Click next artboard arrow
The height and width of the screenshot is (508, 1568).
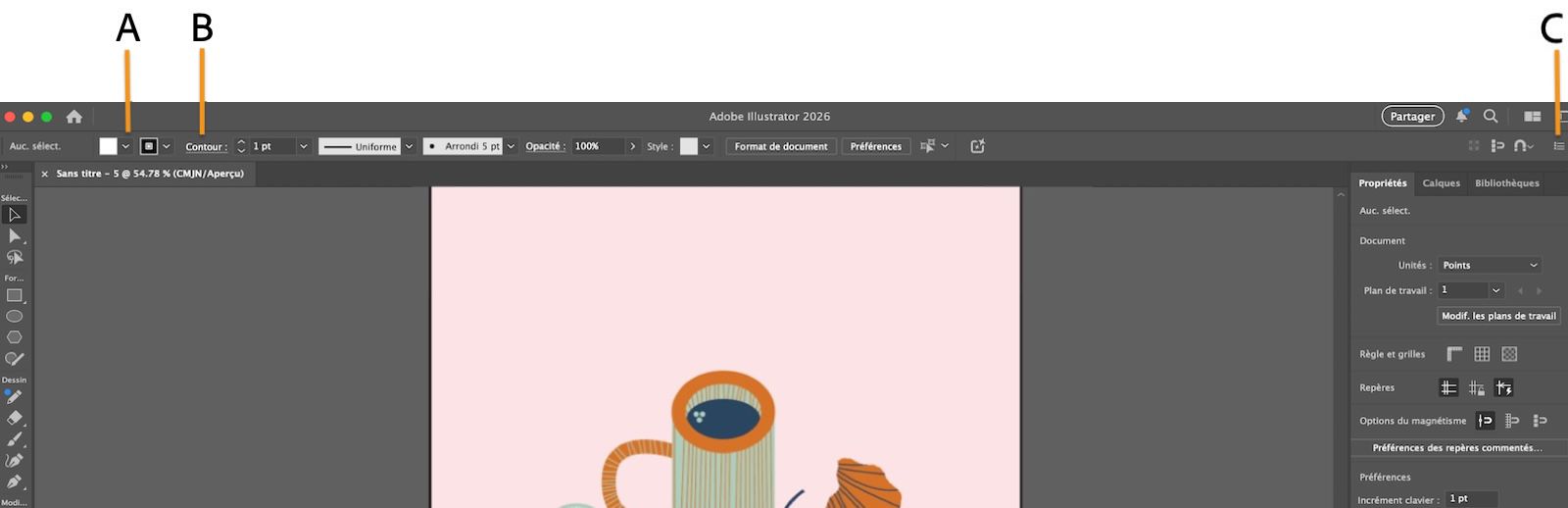(x=1539, y=290)
